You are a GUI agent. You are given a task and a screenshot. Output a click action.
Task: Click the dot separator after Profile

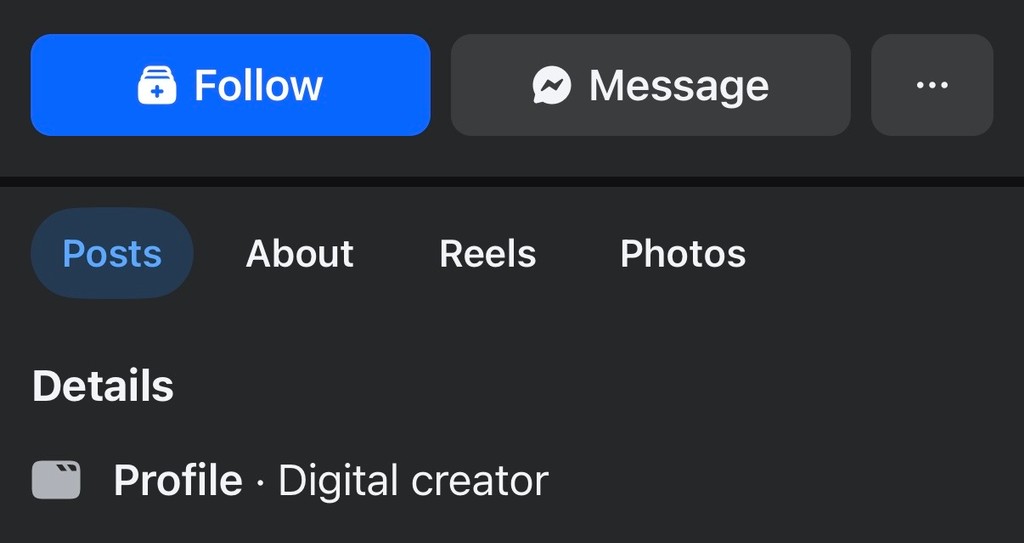pyautogui.click(x=260, y=482)
